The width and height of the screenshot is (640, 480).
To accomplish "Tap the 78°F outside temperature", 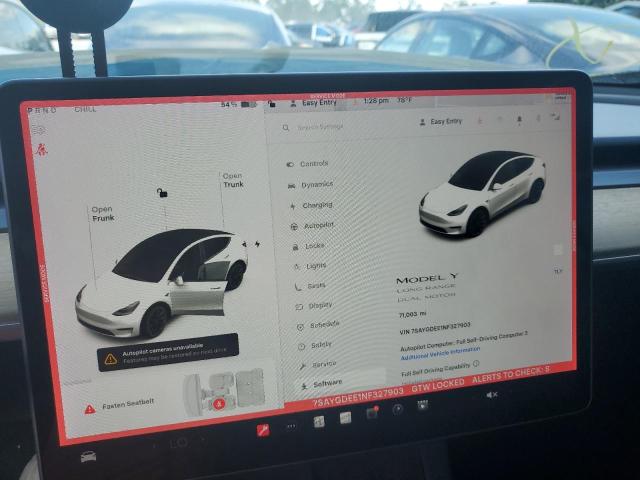I will coord(404,100).
